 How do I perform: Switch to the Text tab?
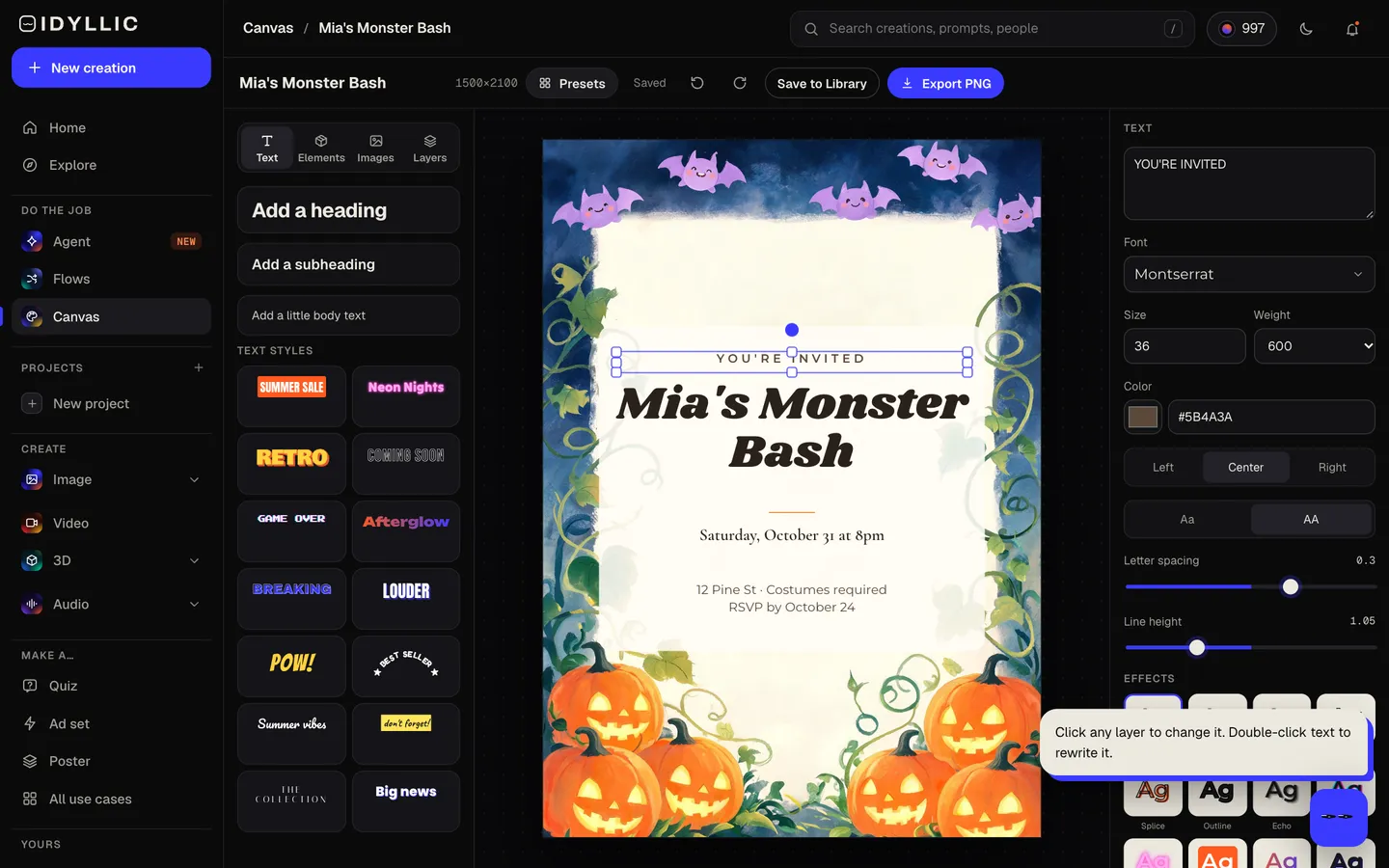pos(267,148)
